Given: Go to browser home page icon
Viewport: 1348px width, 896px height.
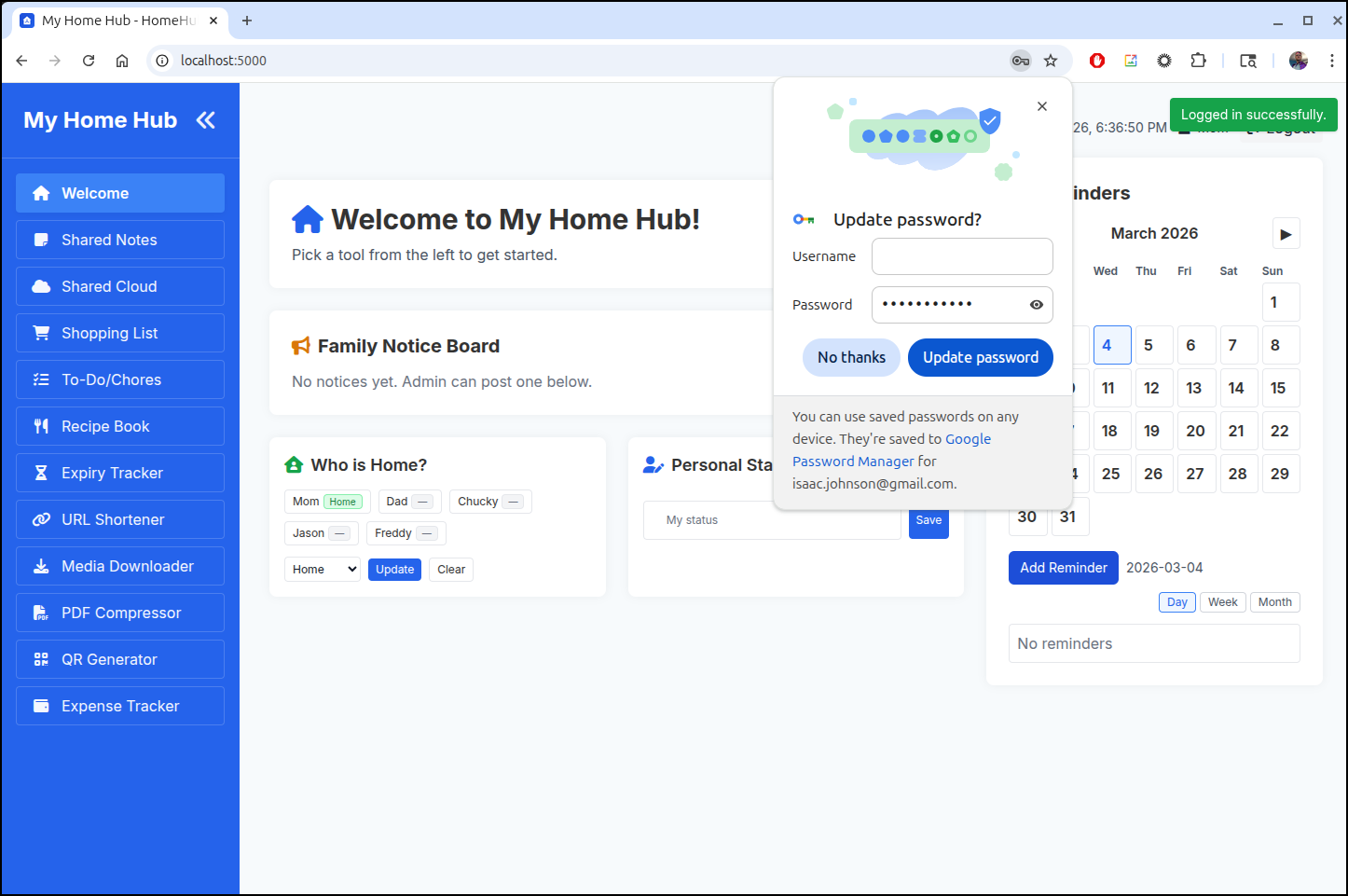Looking at the screenshot, I should coord(122,61).
